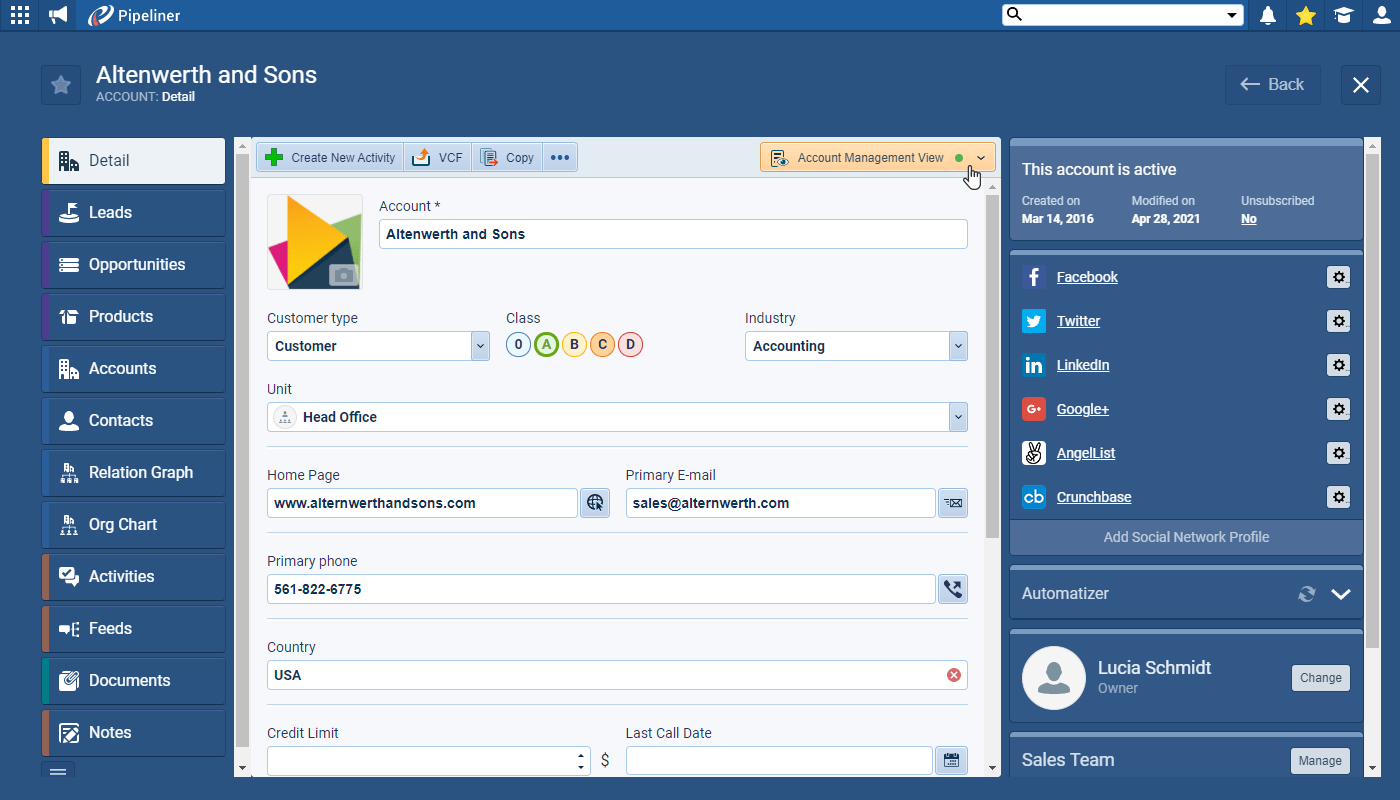The width and height of the screenshot is (1400, 800).
Task: Open more actions via the ellipsis icon
Action: 560,157
